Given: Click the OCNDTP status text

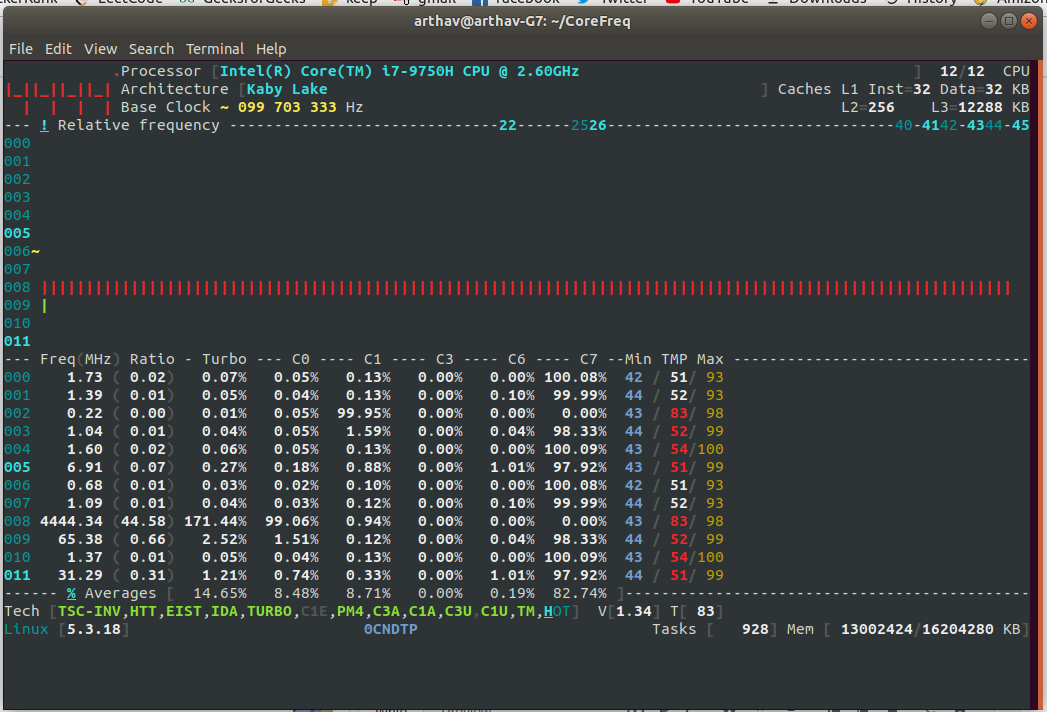Looking at the screenshot, I should pyautogui.click(x=391, y=629).
